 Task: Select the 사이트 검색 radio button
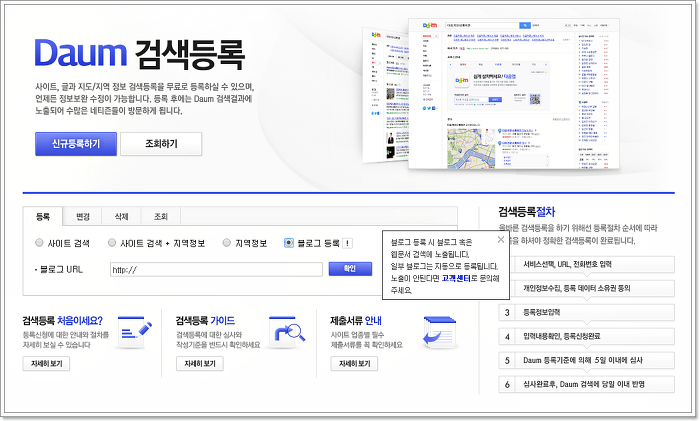39,243
